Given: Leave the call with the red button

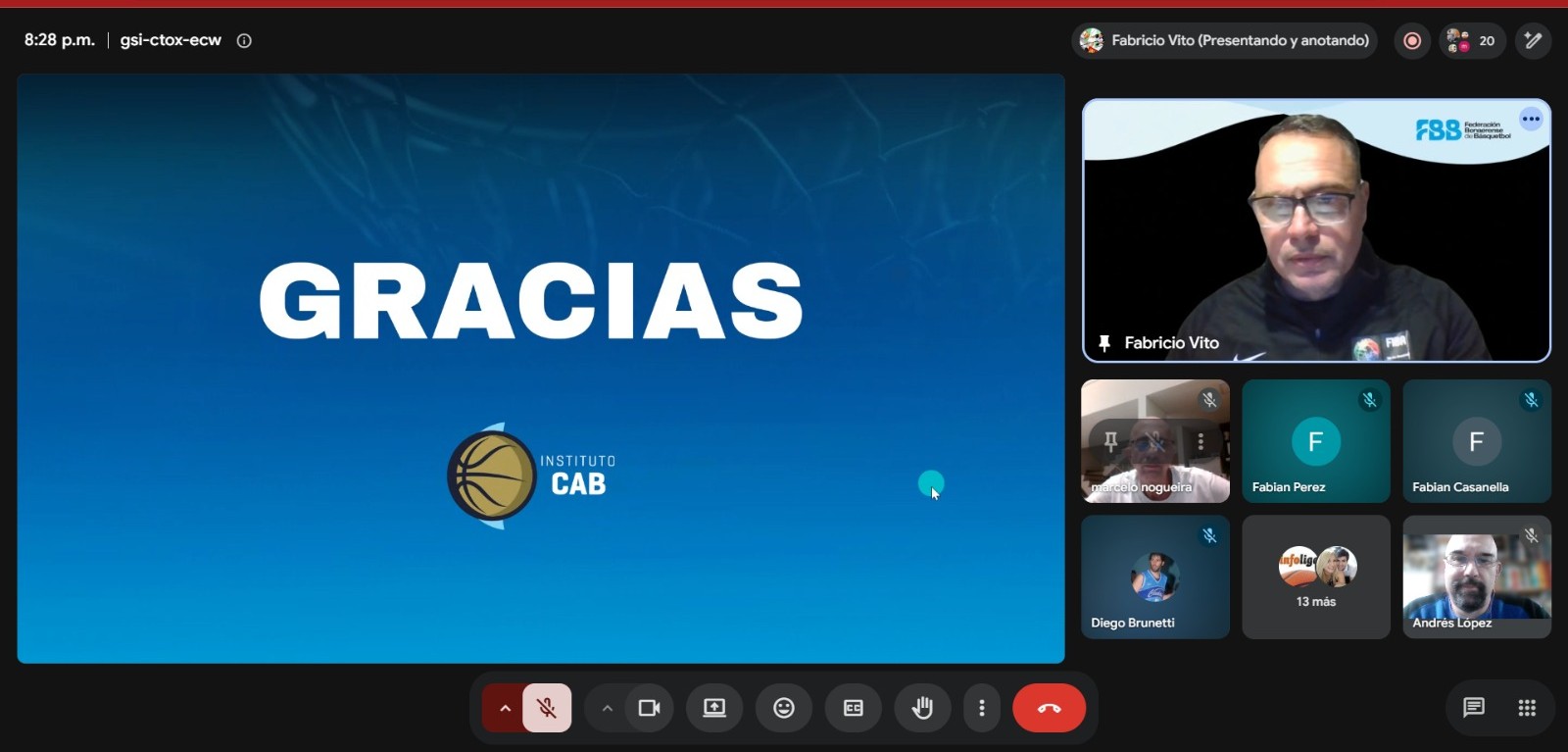Looking at the screenshot, I should [x=1049, y=708].
